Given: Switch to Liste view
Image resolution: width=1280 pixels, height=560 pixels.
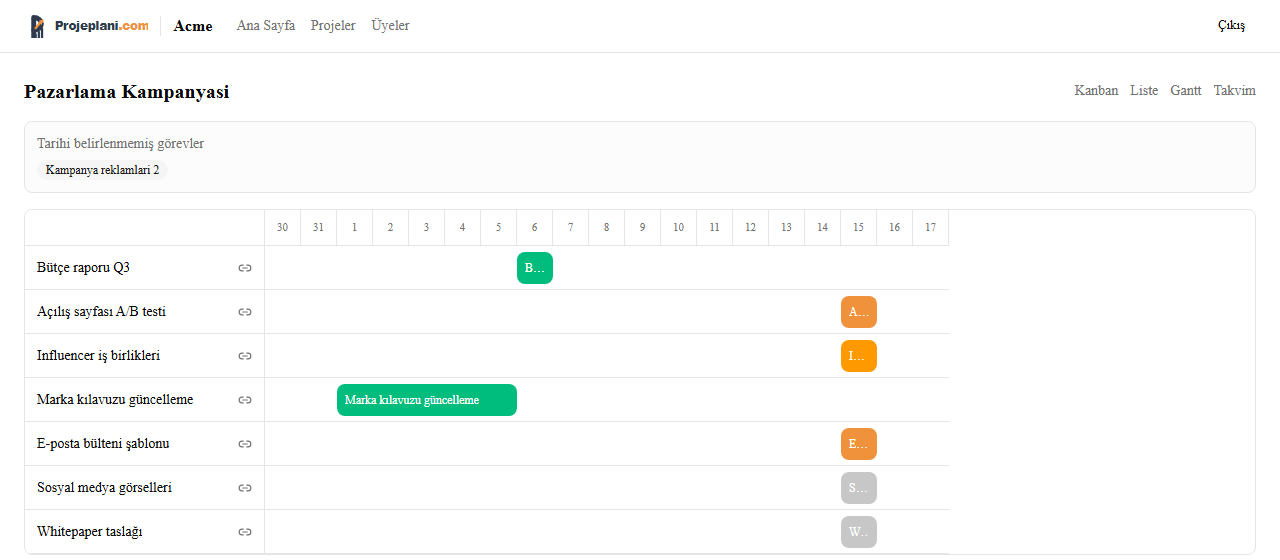Looking at the screenshot, I should pyautogui.click(x=1144, y=91).
